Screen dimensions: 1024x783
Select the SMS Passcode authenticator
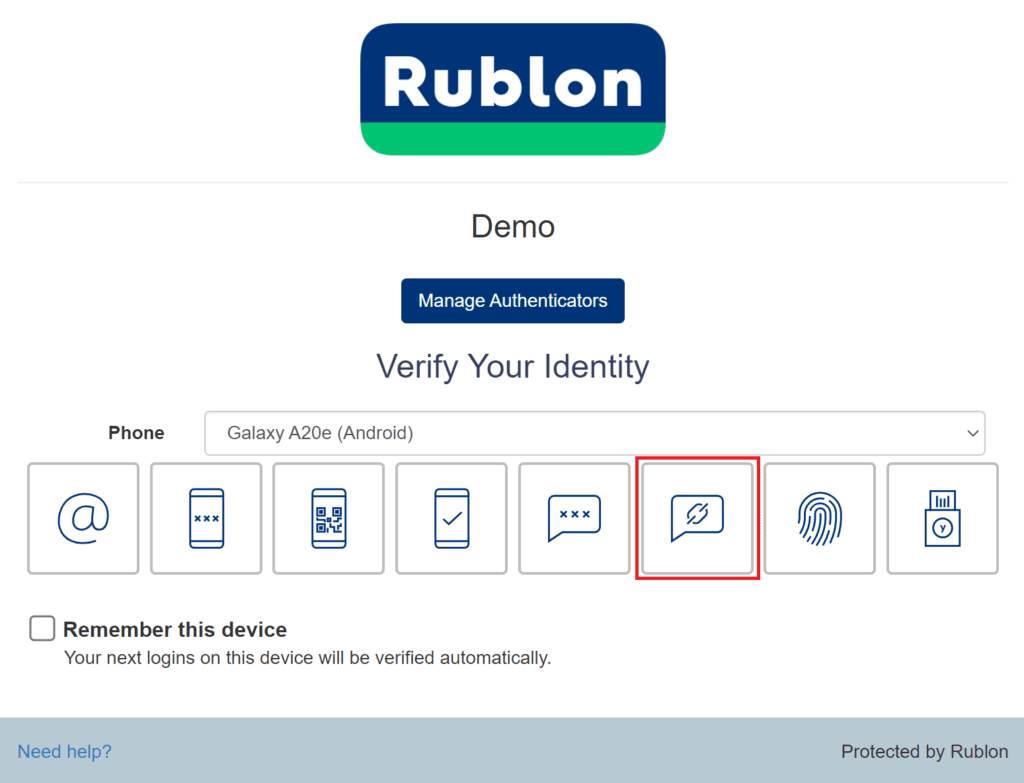tap(574, 518)
